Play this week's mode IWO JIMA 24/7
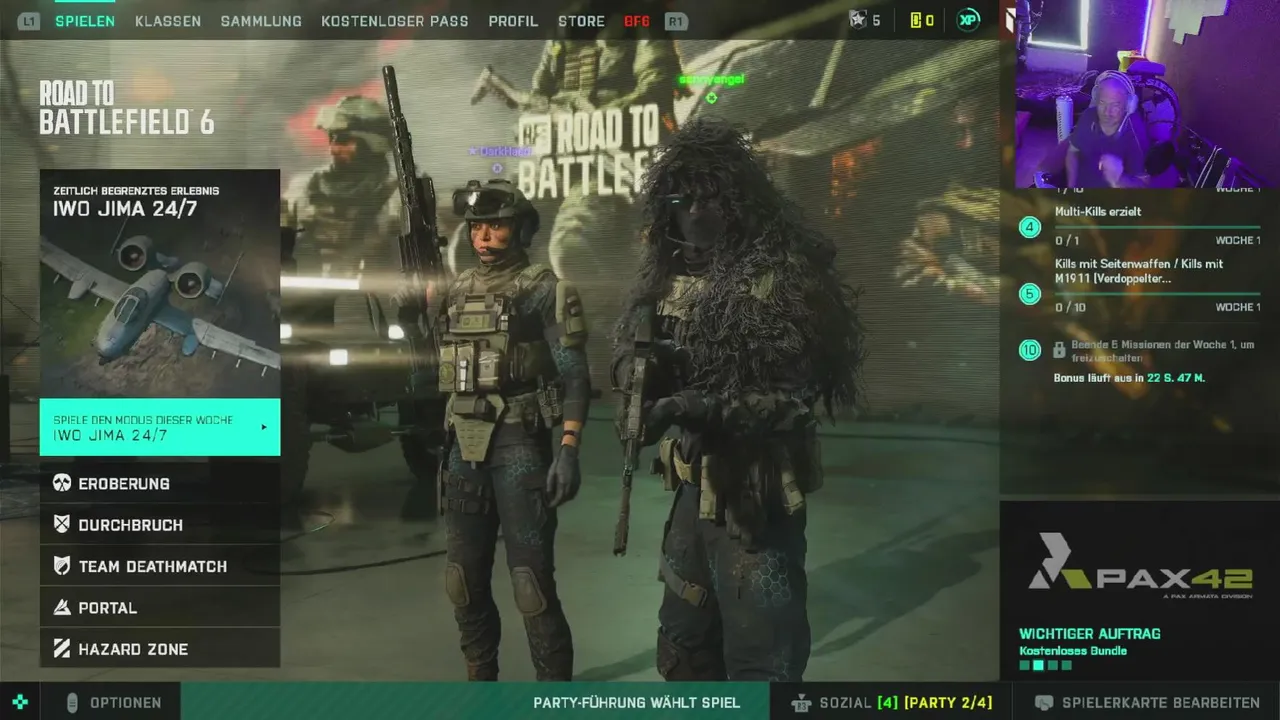 pyautogui.click(x=160, y=427)
